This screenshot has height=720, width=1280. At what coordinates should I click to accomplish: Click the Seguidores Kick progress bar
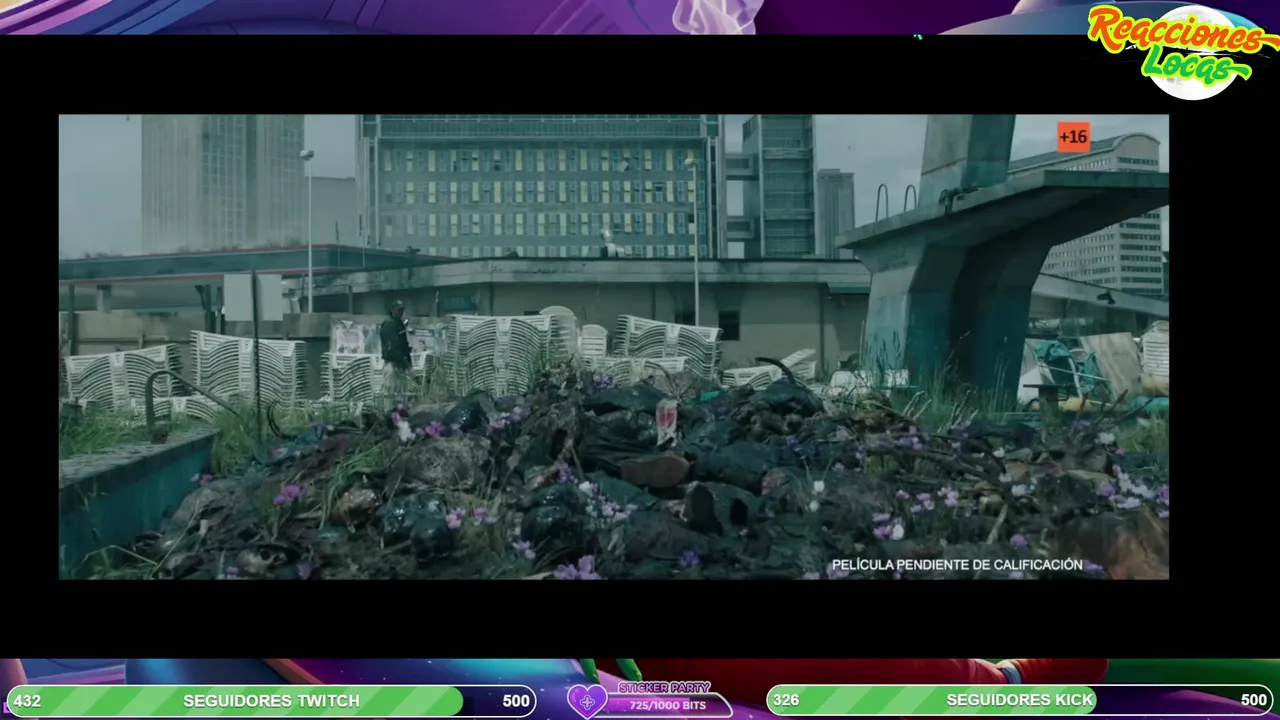[1020, 700]
